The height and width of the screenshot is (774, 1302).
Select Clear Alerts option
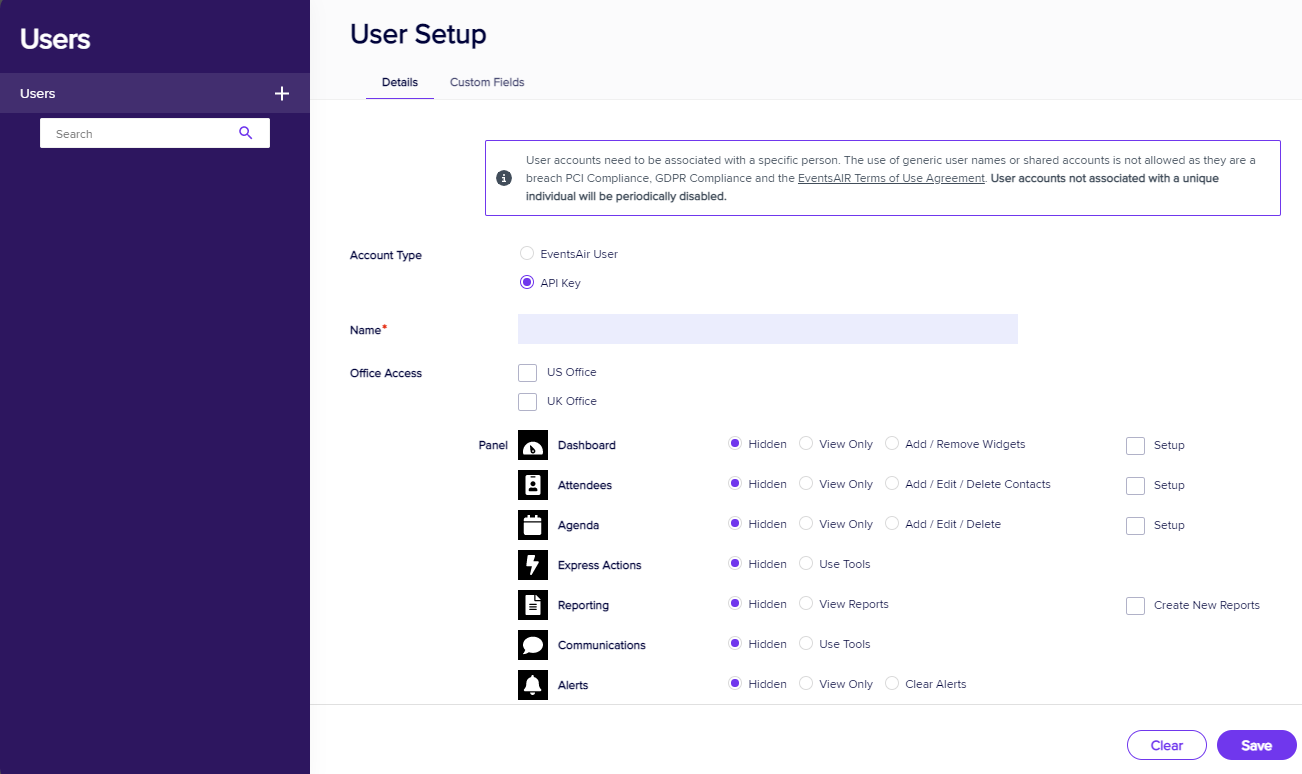[x=891, y=684]
